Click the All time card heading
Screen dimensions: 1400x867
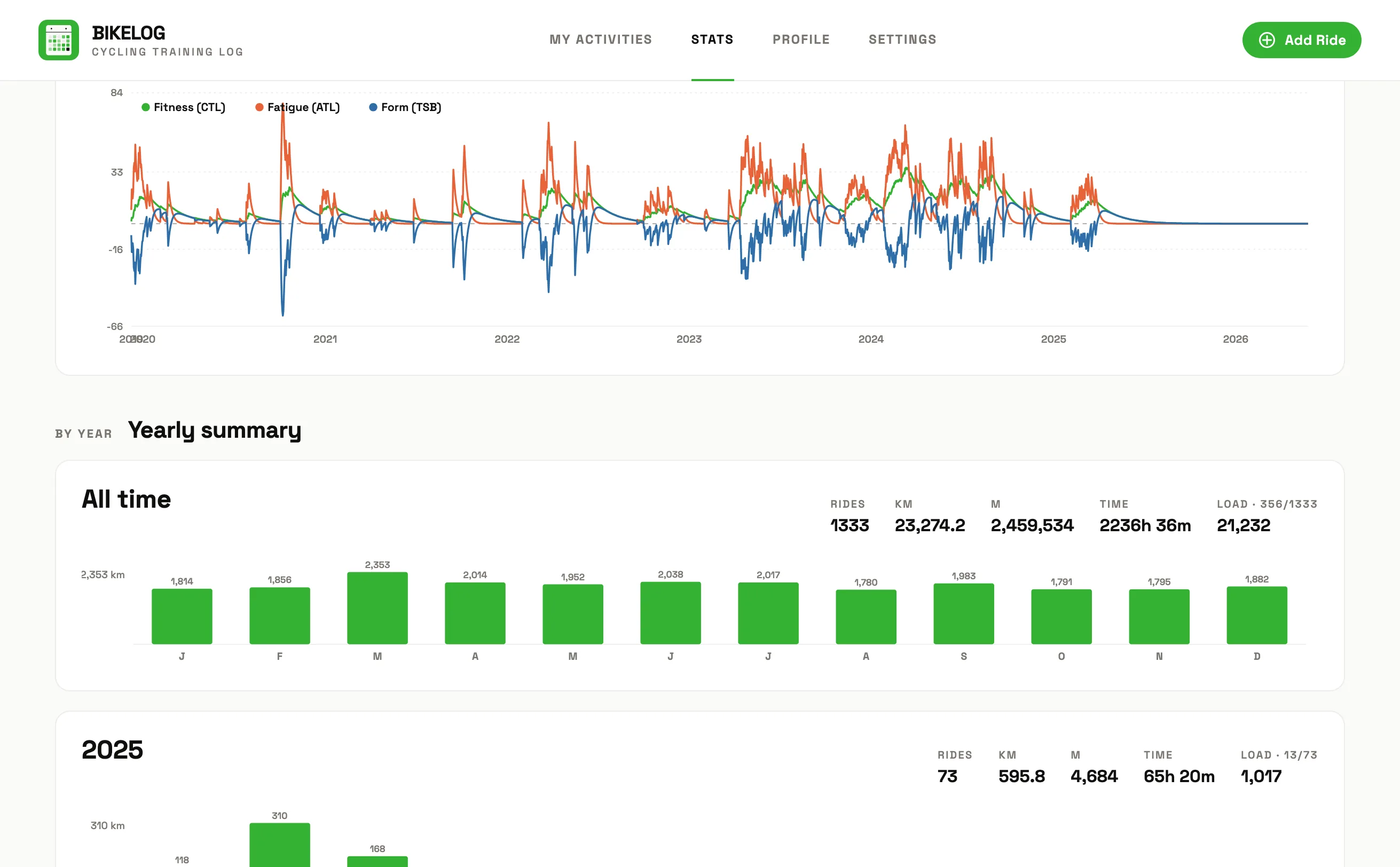pyautogui.click(x=126, y=500)
